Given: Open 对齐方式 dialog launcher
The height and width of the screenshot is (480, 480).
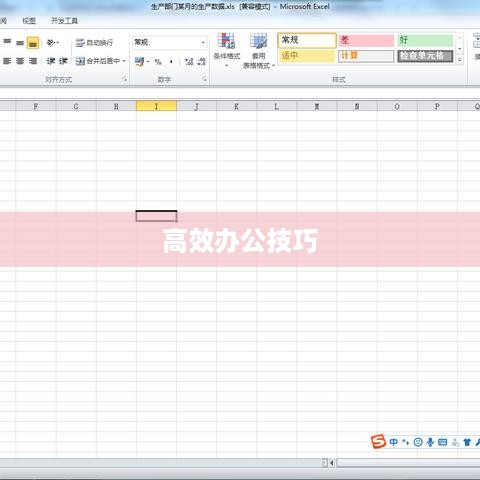Looking at the screenshot, I should [125, 79].
